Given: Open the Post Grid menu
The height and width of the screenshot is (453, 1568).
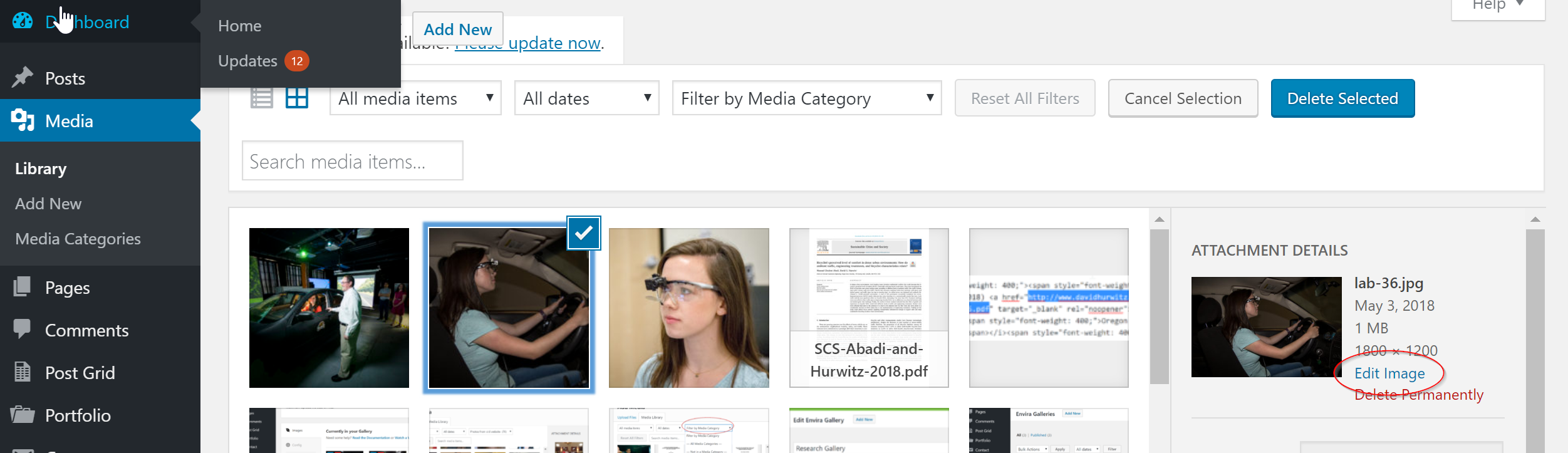Looking at the screenshot, I should click(100, 372).
